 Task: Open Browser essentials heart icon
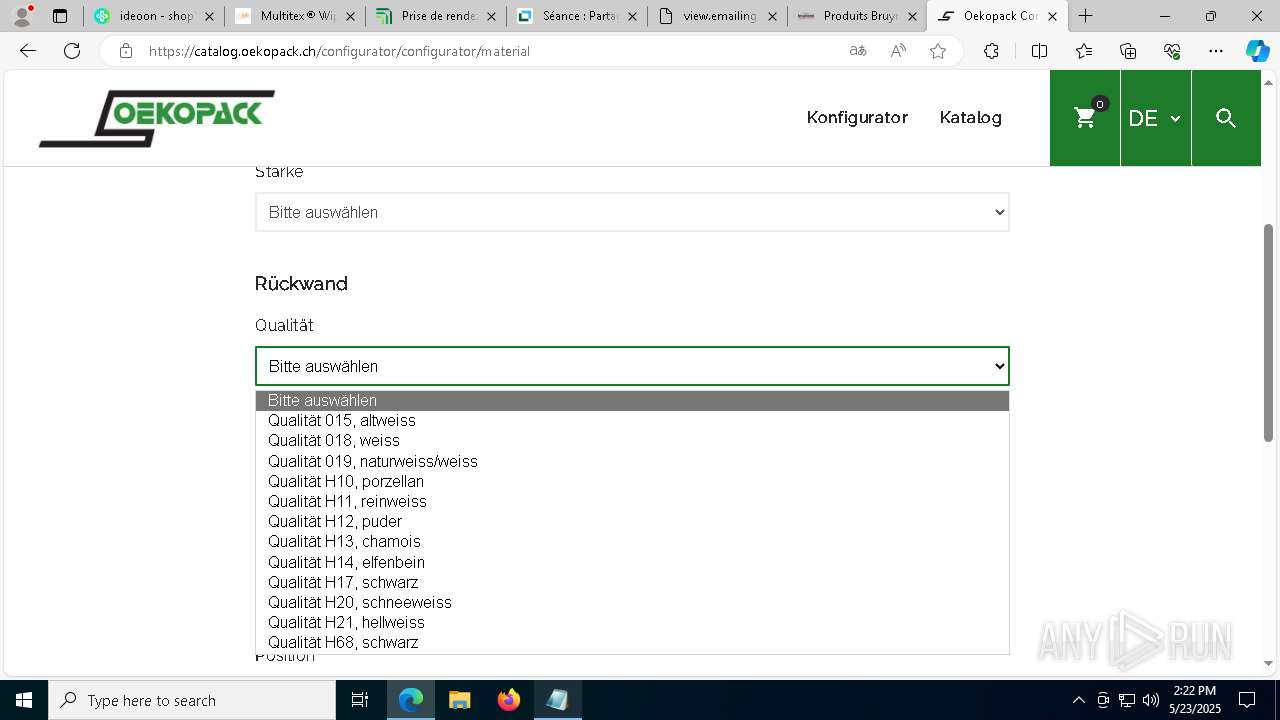pos(1172,51)
